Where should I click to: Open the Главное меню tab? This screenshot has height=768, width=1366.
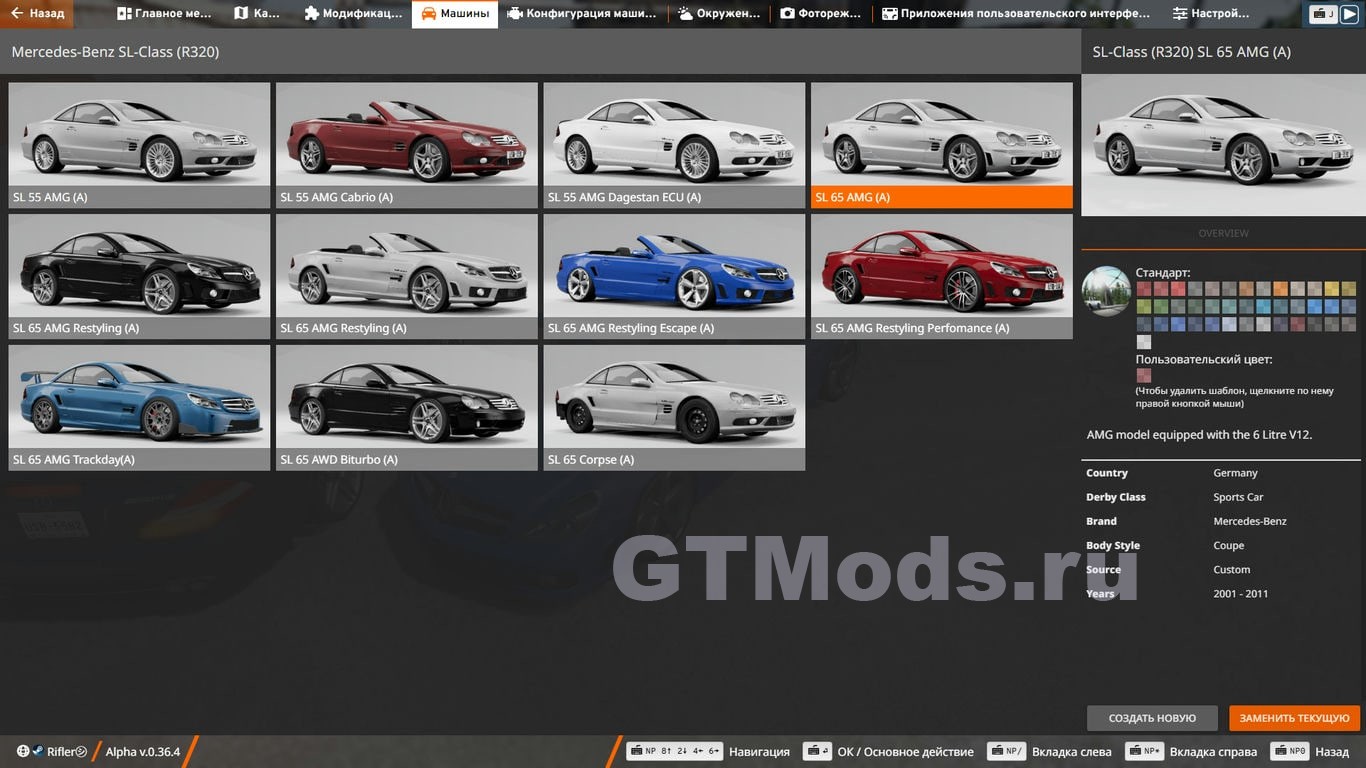[164, 14]
